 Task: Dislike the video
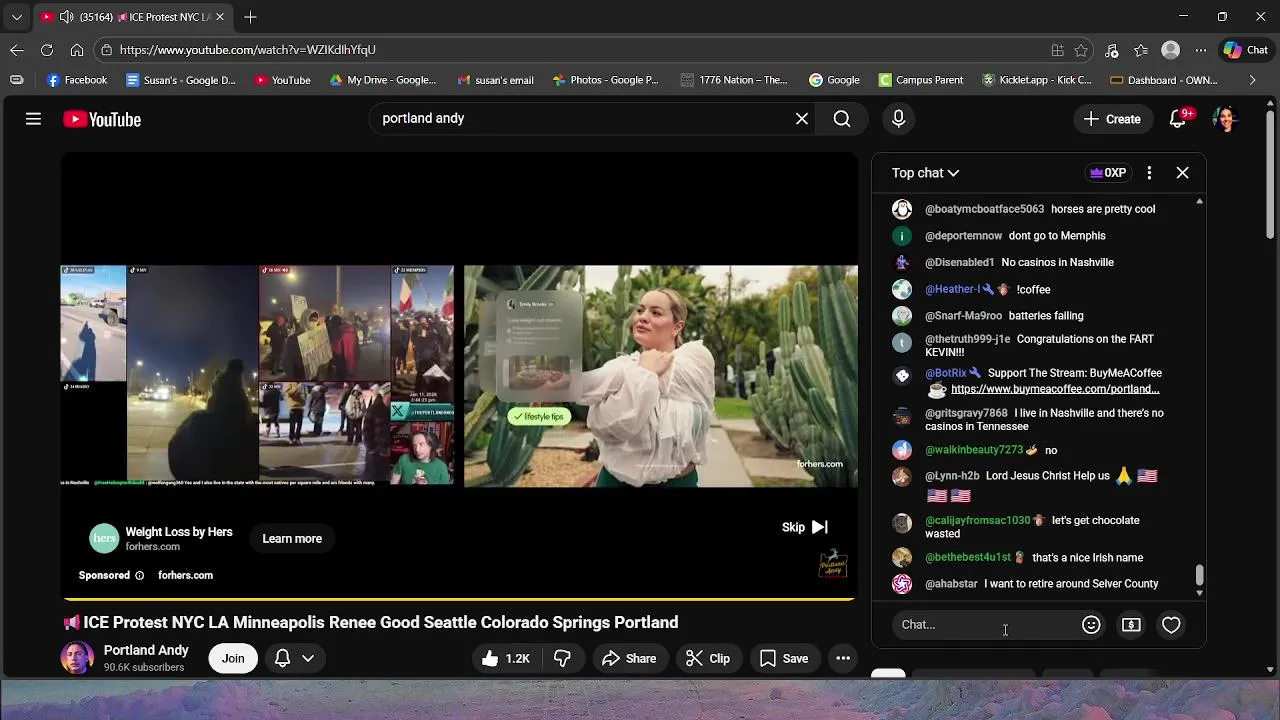tap(562, 658)
